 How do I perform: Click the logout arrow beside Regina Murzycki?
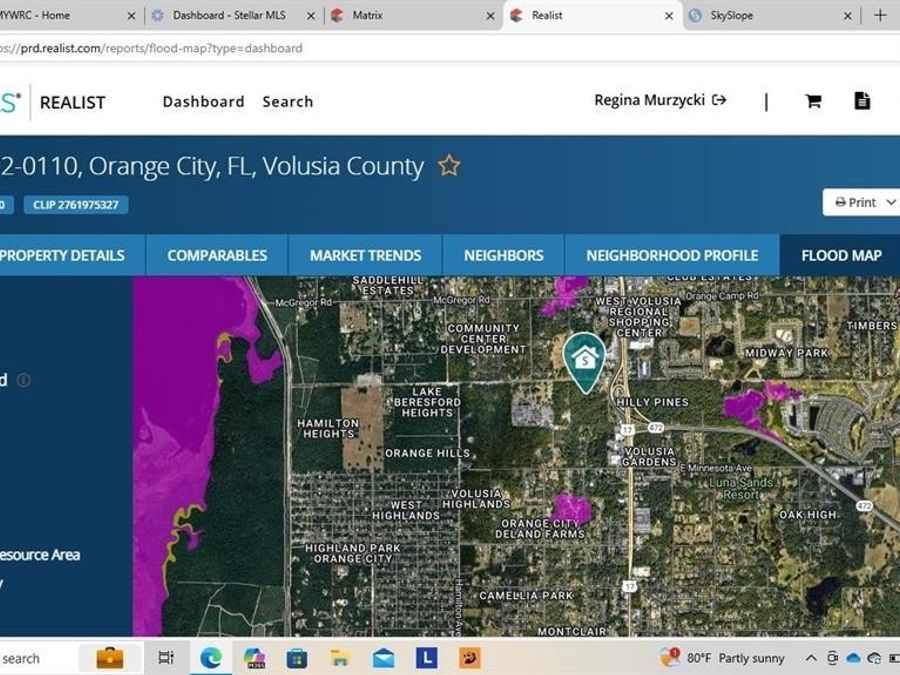click(719, 100)
